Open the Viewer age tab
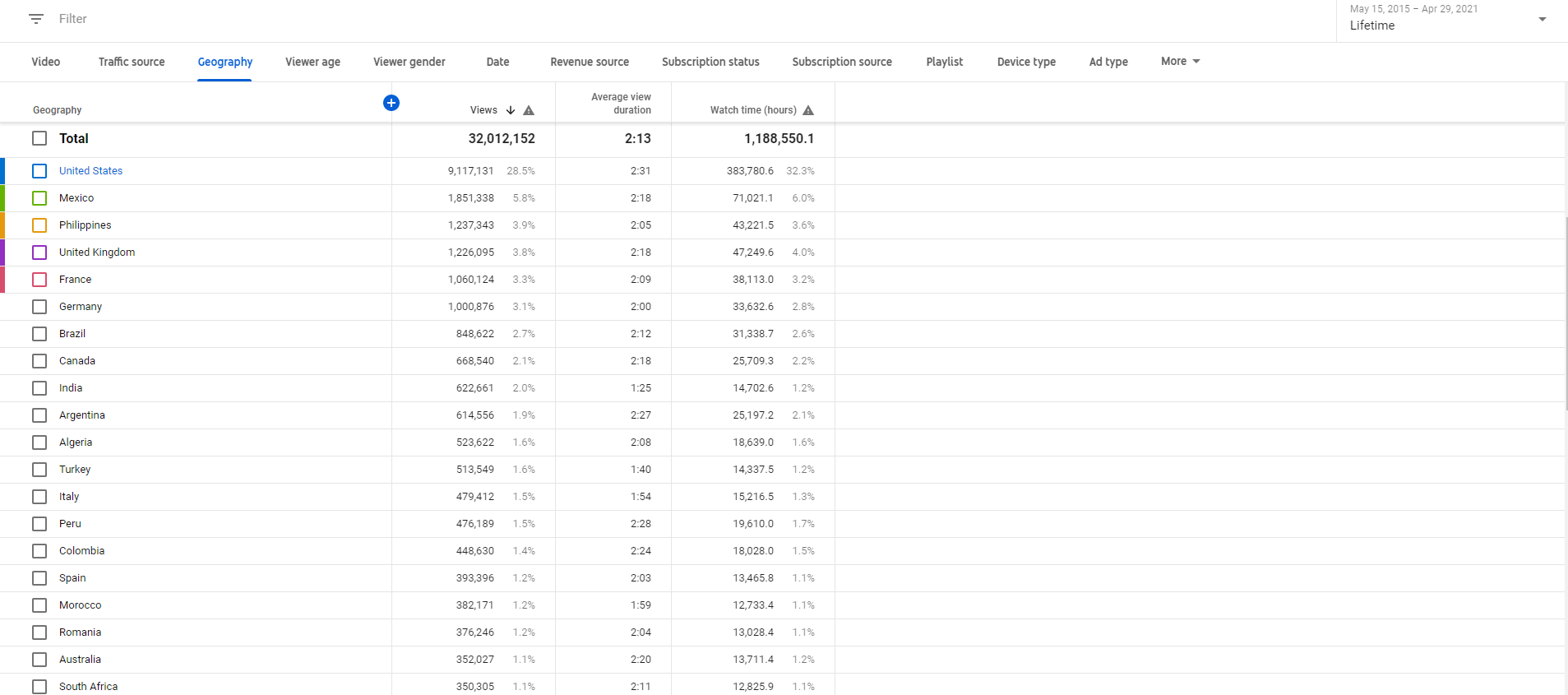Image resolution: width=1568 pixels, height=695 pixels. point(313,62)
